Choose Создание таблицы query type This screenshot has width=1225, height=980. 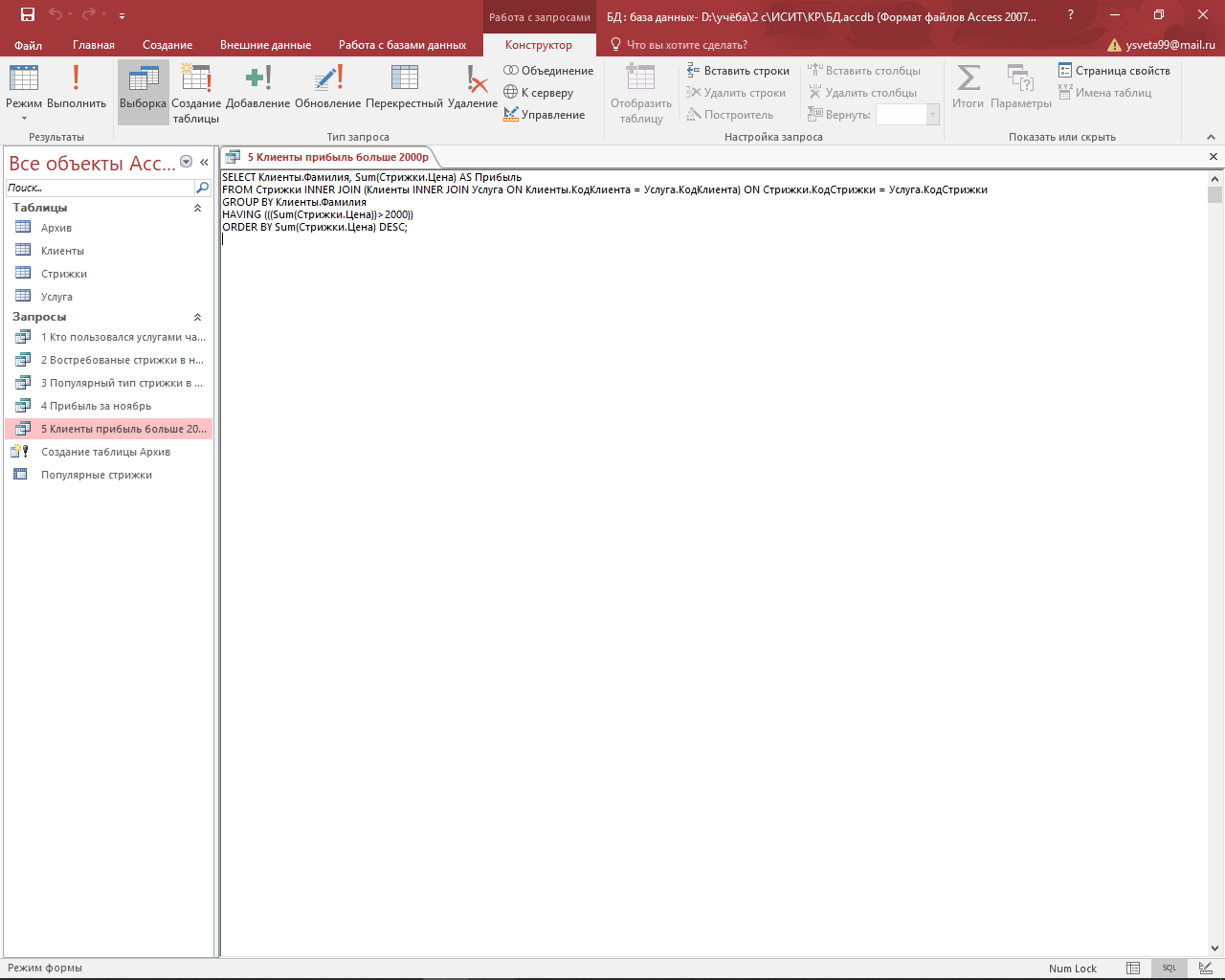point(196,93)
